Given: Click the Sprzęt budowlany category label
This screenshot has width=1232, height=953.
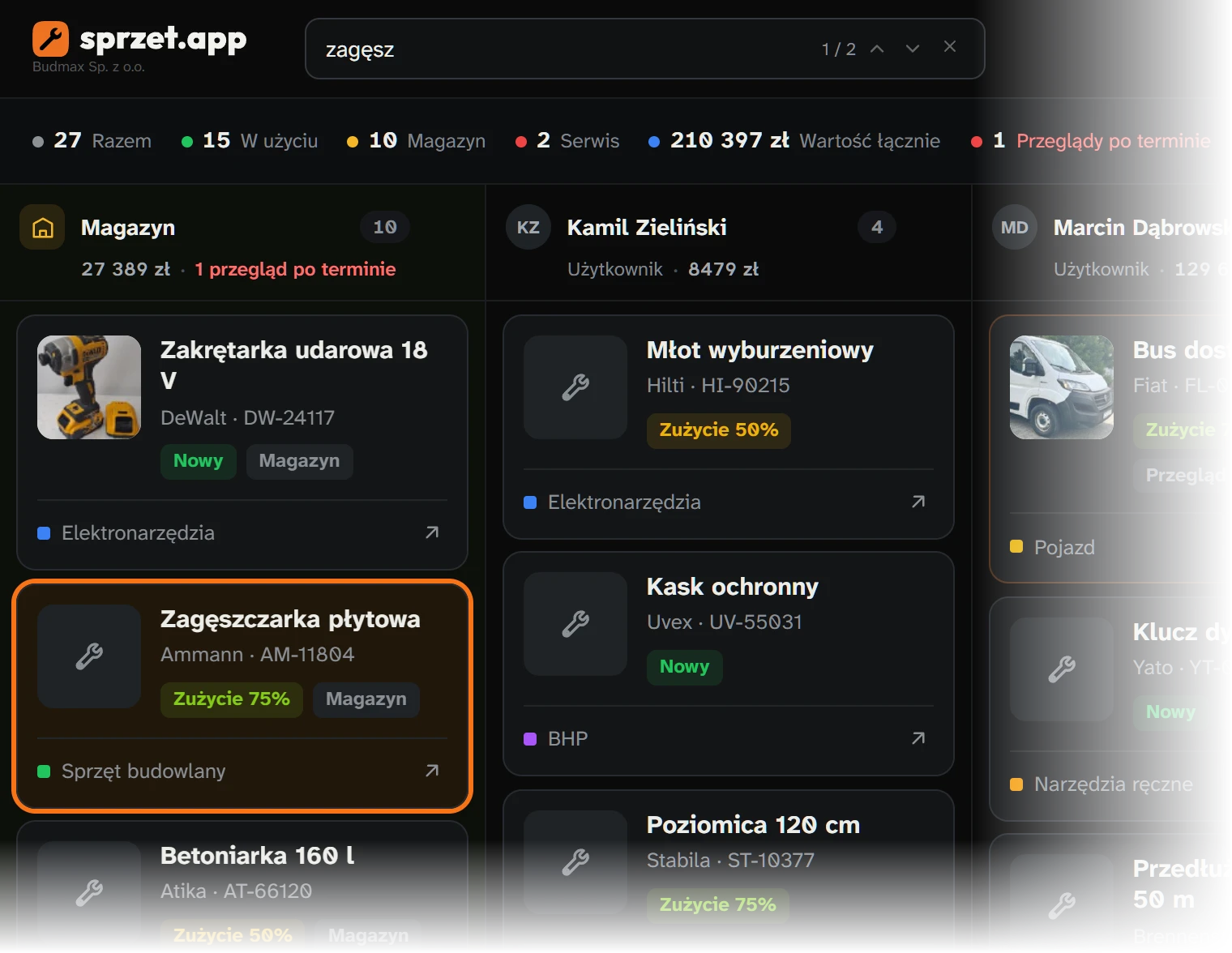Looking at the screenshot, I should 143,771.
